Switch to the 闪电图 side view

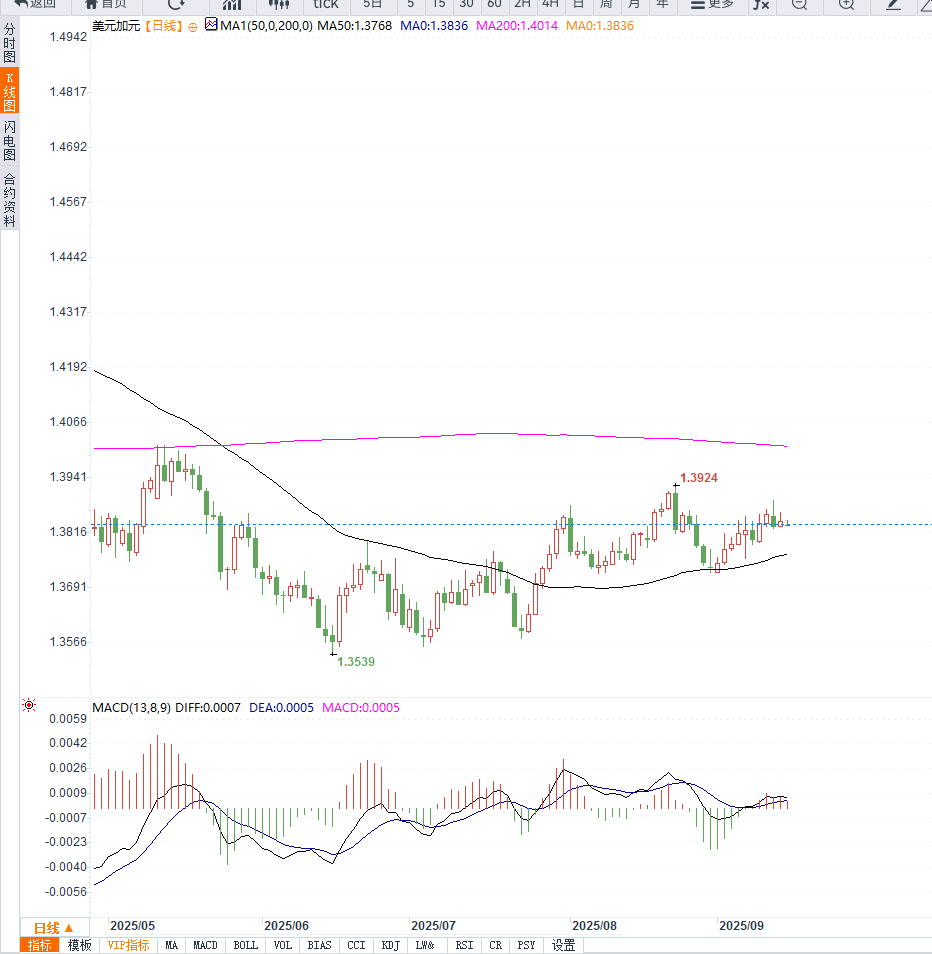click(x=10, y=140)
